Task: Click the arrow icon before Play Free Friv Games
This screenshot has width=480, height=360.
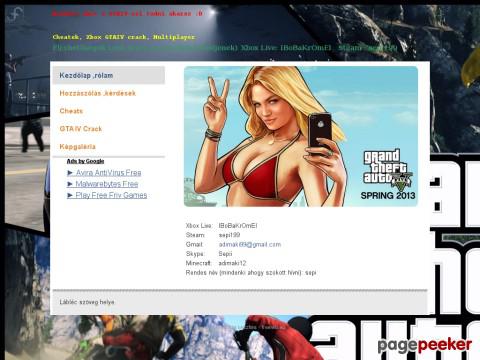Action: [x=70, y=195]
